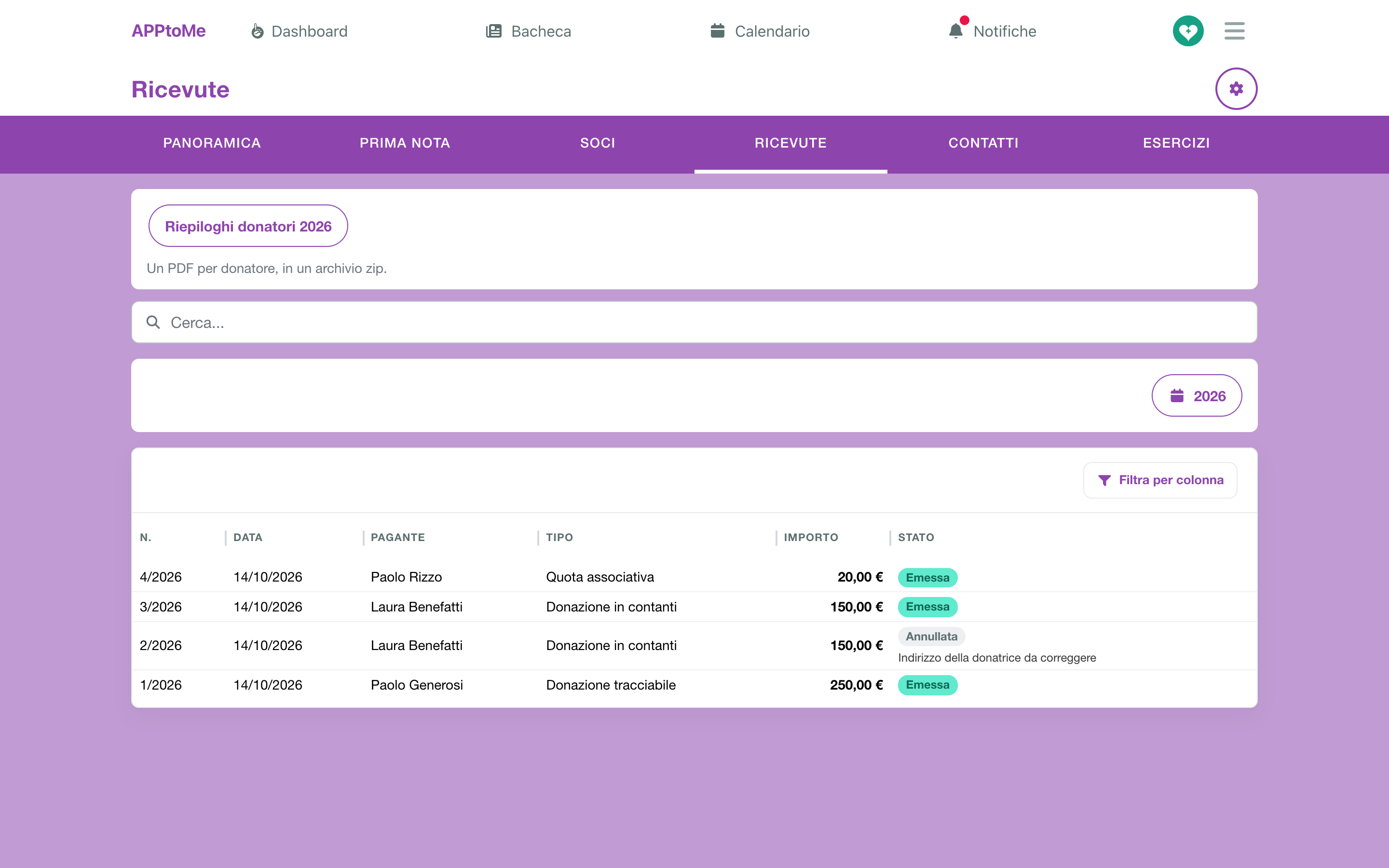Click Filtra per colonna button
Image resolution: width=1389 pixels, height=868 pixels.
tap(1159, 480)
